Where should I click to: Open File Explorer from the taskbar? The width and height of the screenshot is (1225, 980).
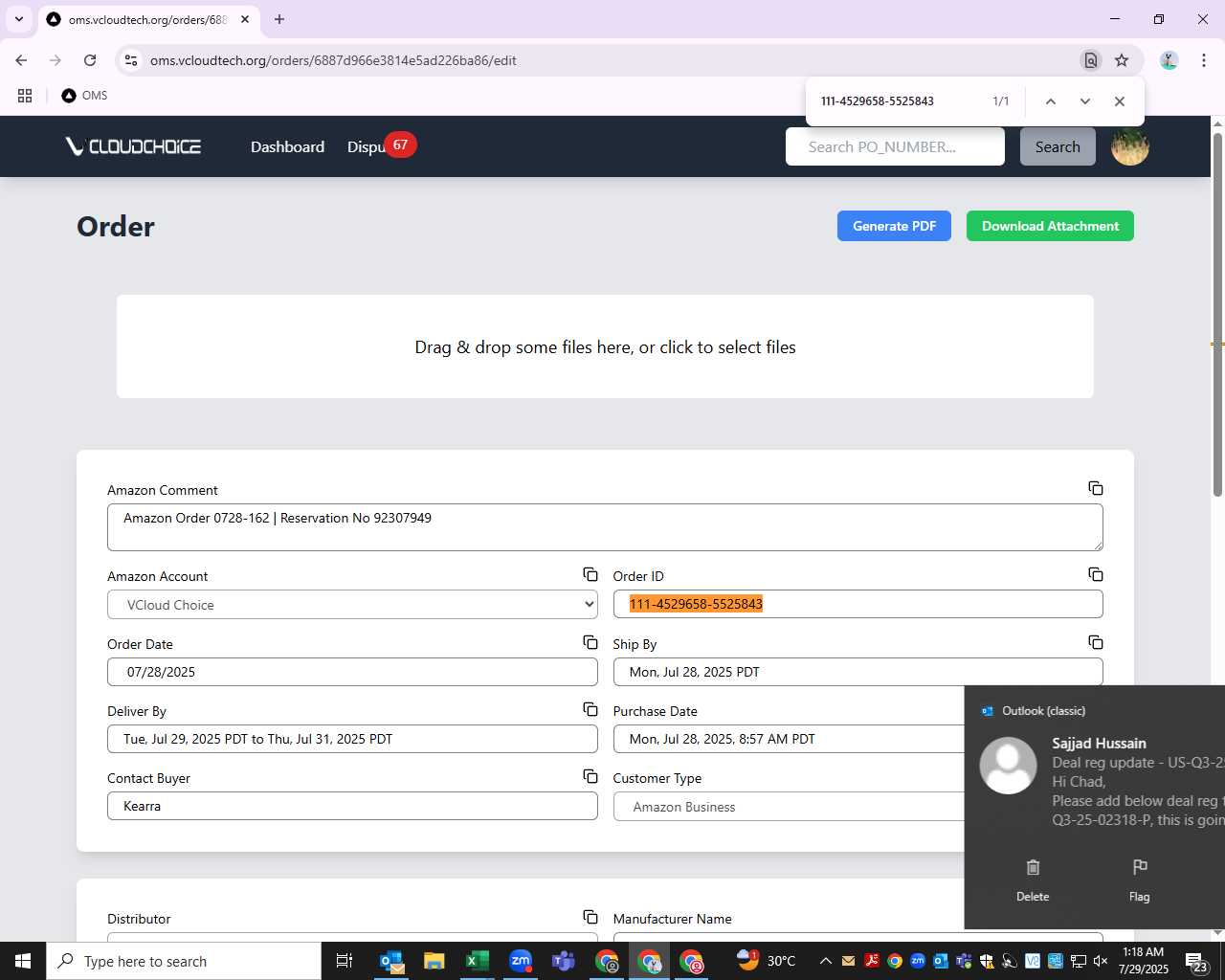[x=434, y=961]
